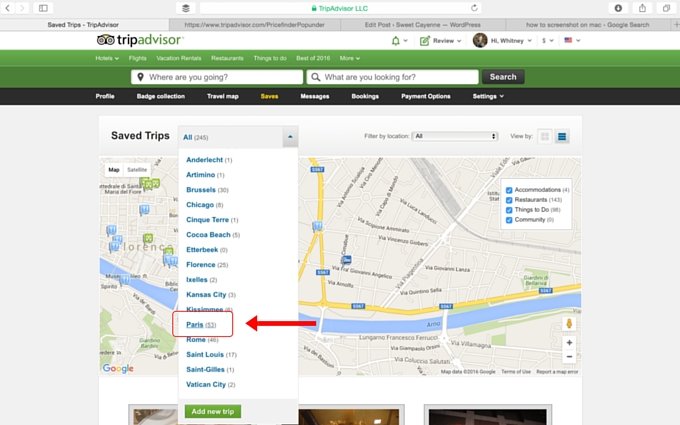Open the Messages tab

tap(315, 96)
